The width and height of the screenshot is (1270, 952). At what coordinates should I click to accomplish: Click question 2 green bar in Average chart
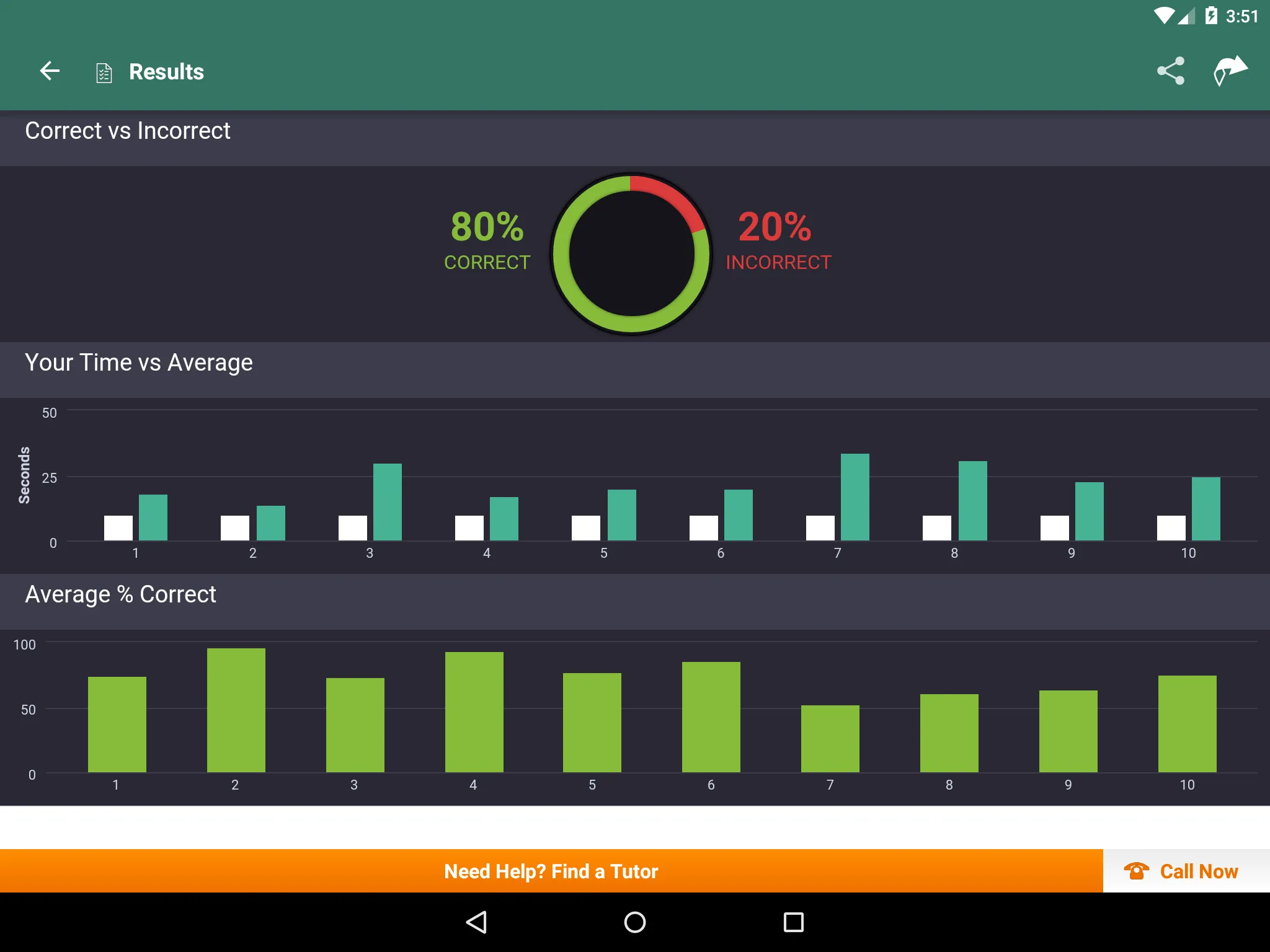[x=234, y=710]
